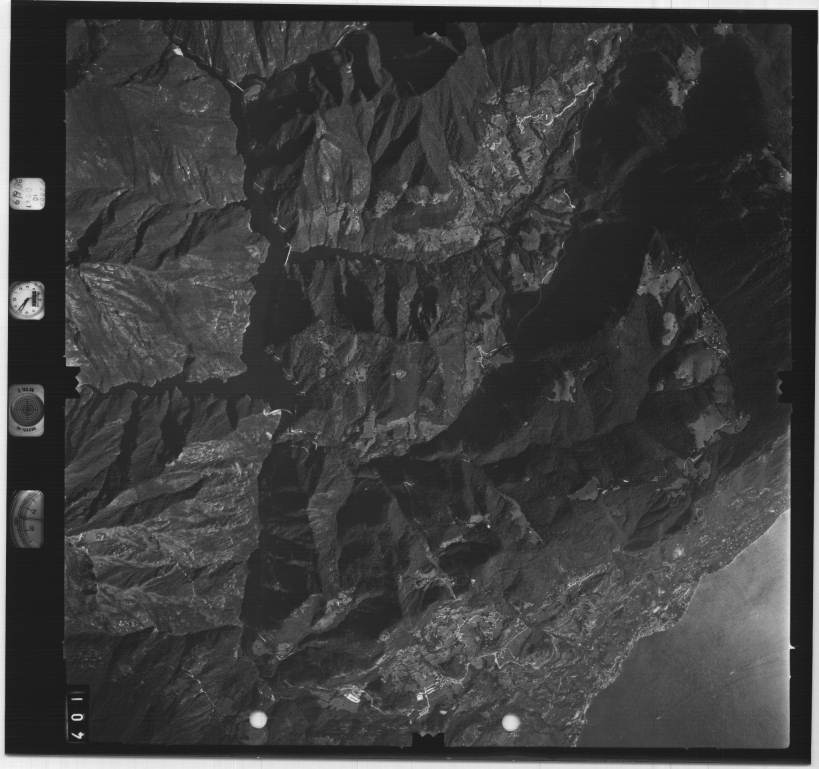Click the right white dot near bottom edge
The height and width of the screenshot is (769, 819).
point(511,721)
